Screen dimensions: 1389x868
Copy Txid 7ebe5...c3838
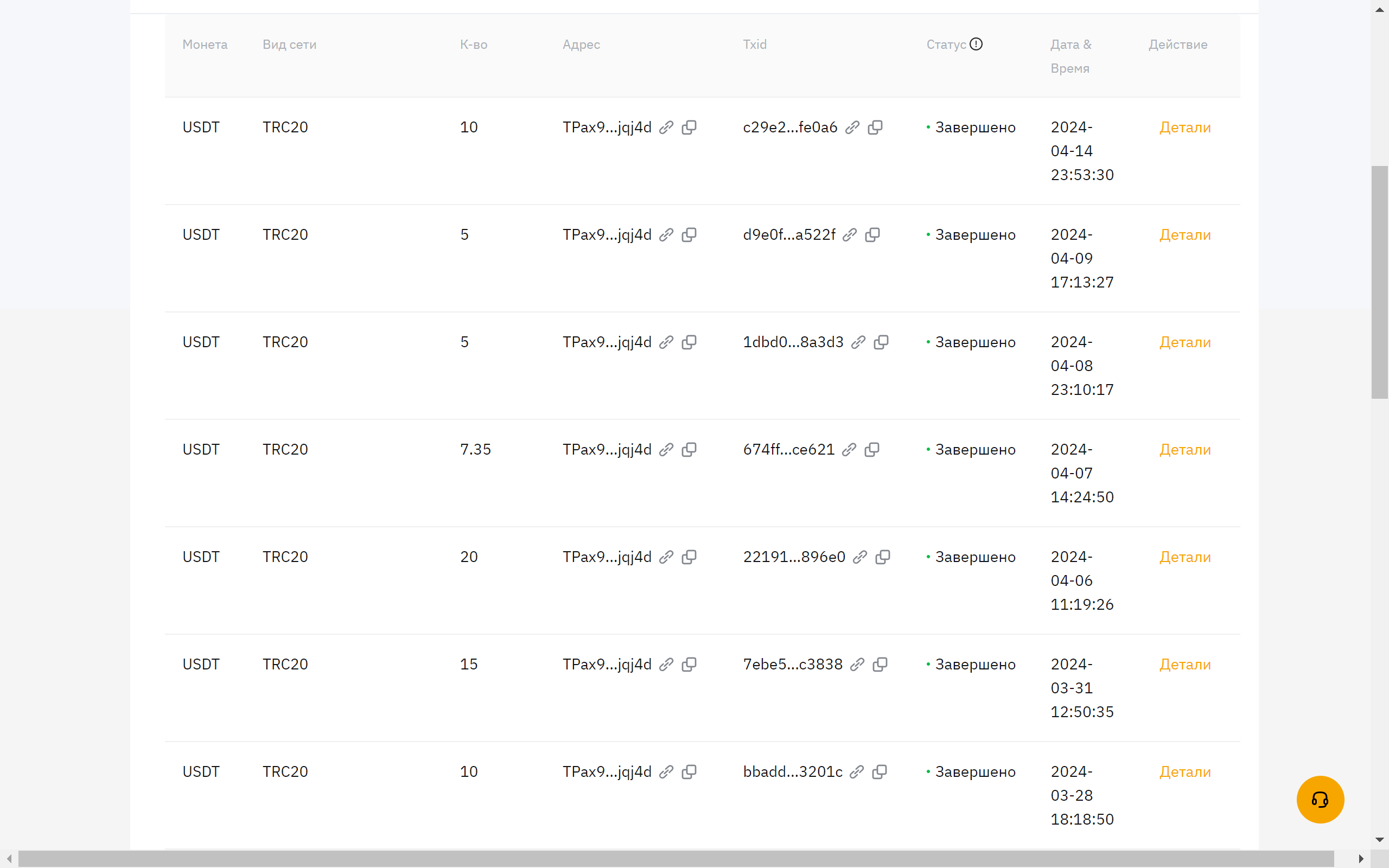[x=880, y=664]
